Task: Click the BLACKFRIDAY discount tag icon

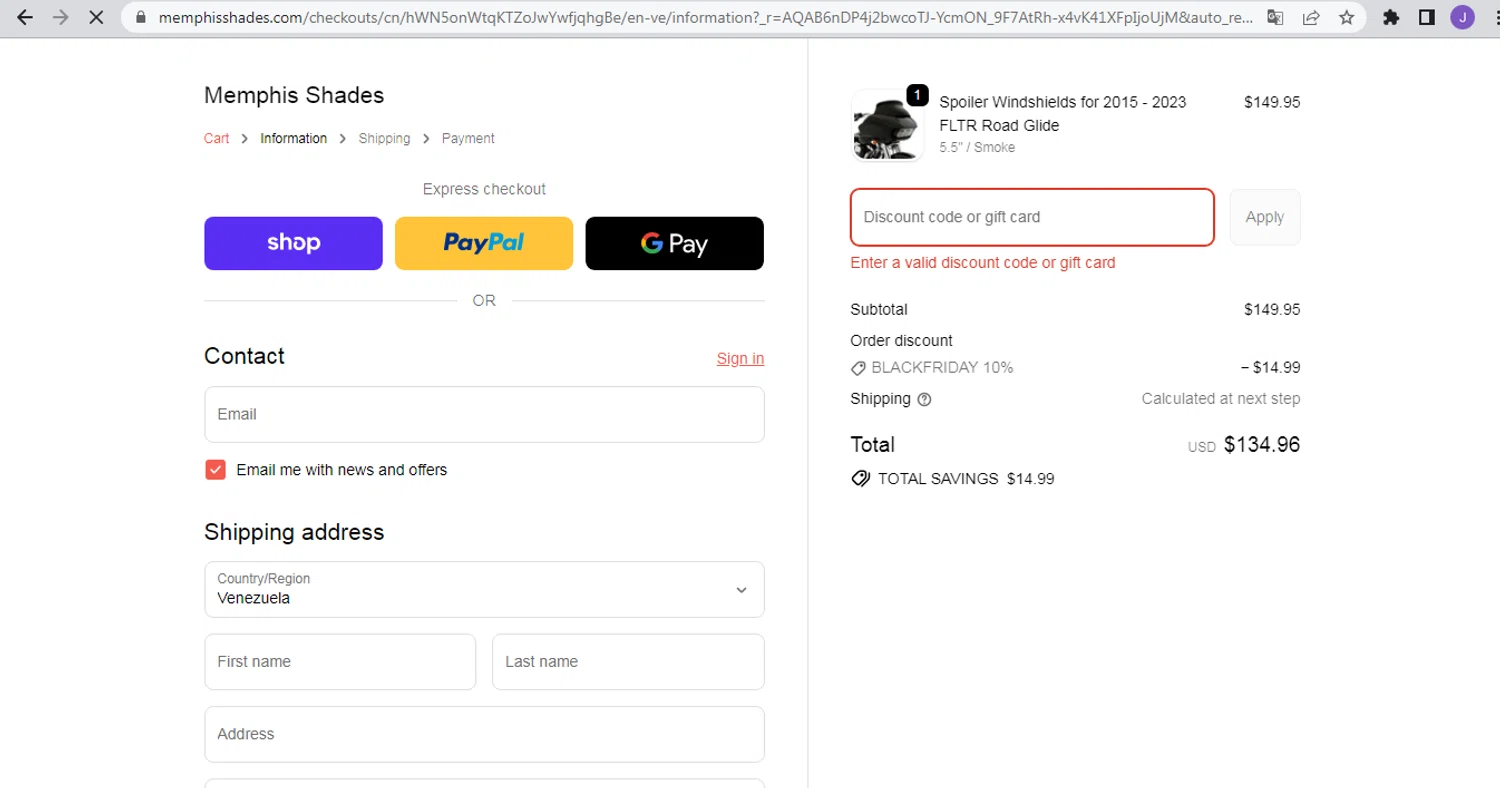Action: click(858, 367)
